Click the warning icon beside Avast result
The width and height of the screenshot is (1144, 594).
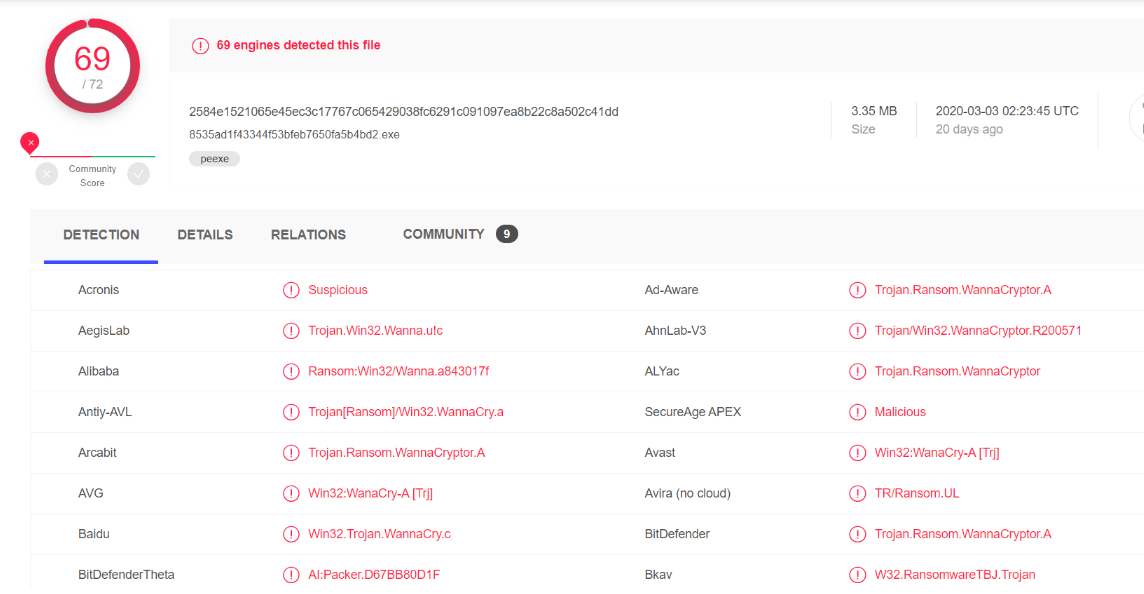pyautogui.click(x=857, y=453)
